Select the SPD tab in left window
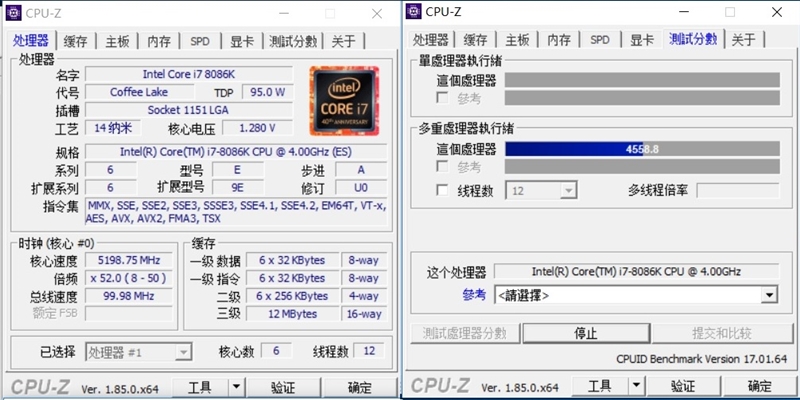The height and width of the screenshot is (400, 800). pyautogui.click(x=200, y=41)
